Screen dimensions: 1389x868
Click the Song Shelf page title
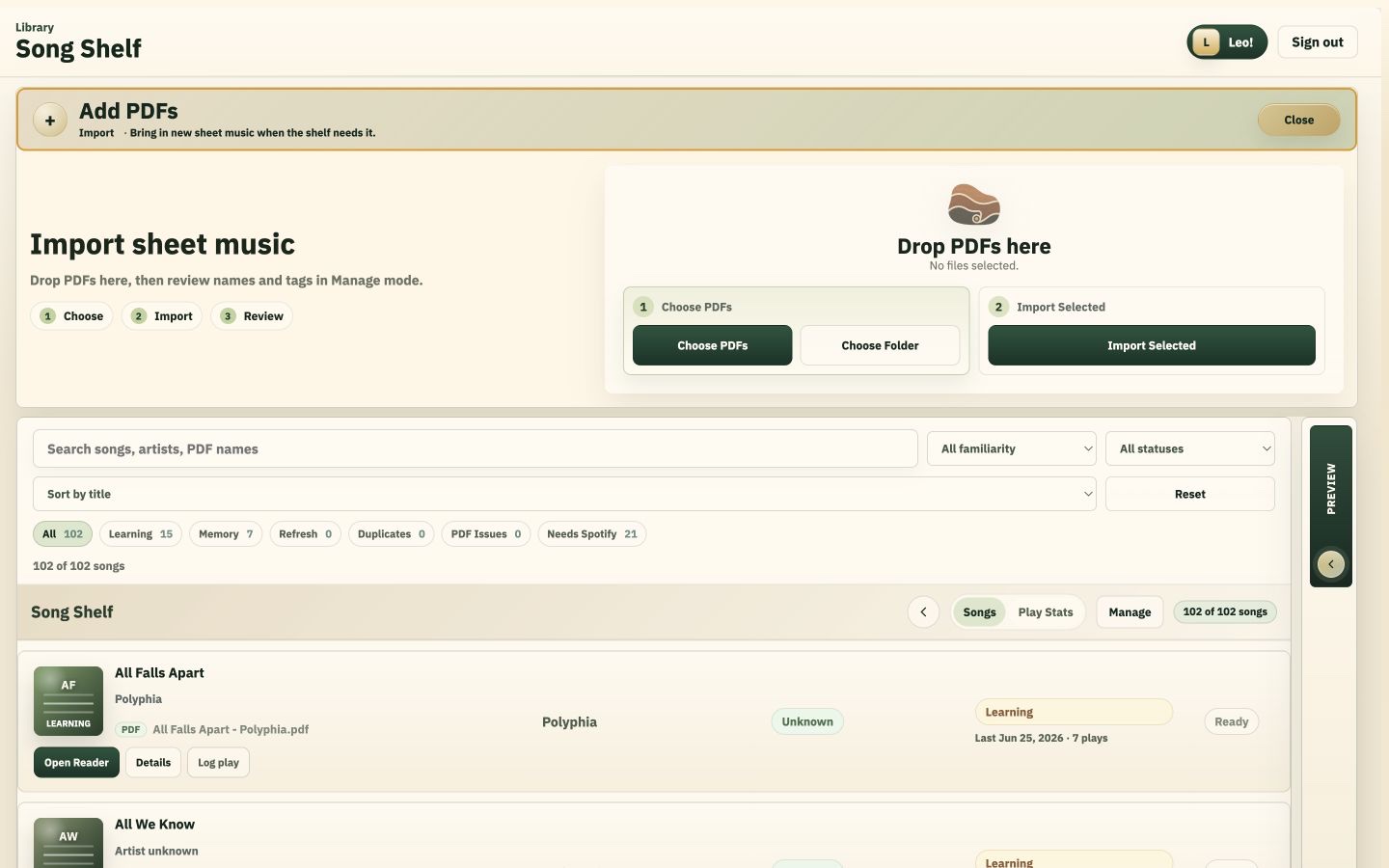[x=78, y=48]
